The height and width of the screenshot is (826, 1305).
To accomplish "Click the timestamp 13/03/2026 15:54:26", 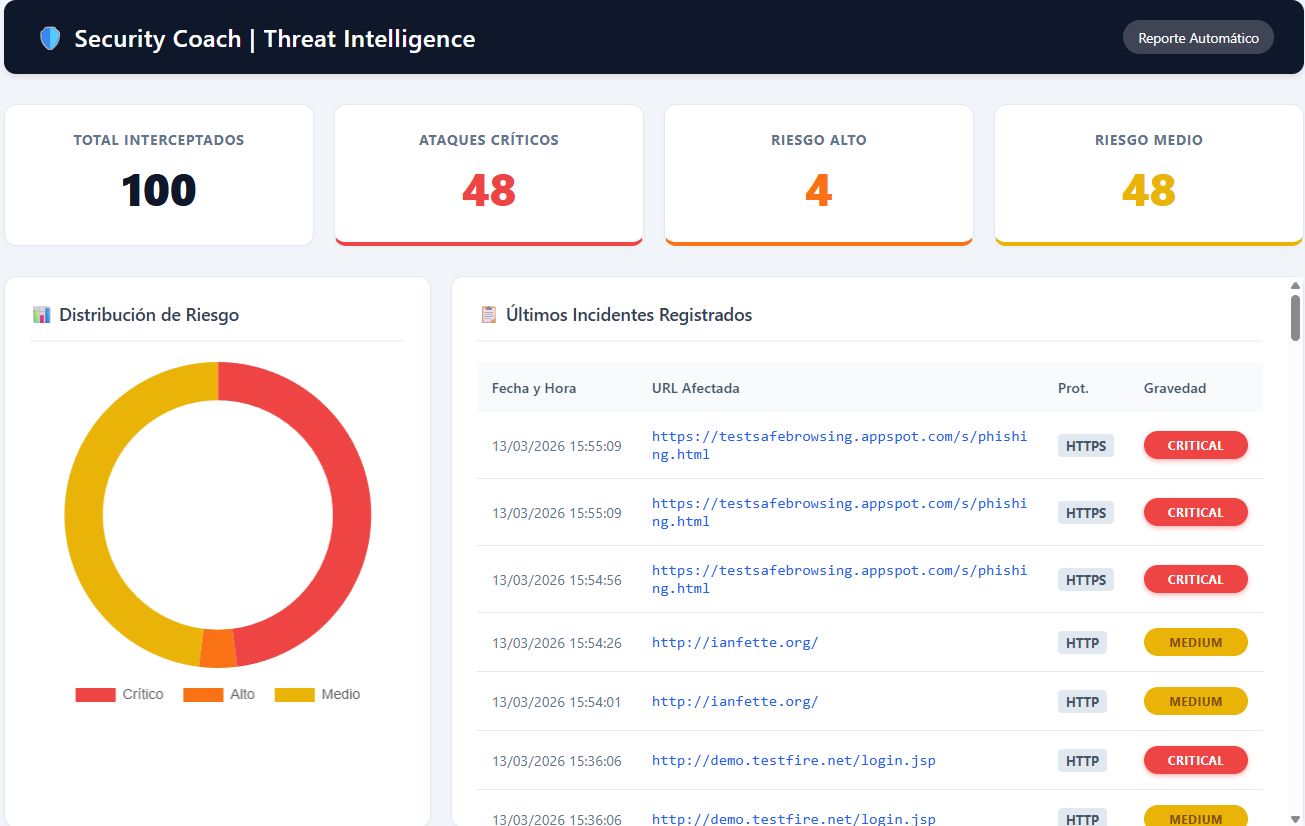I will tap(557, 643).
